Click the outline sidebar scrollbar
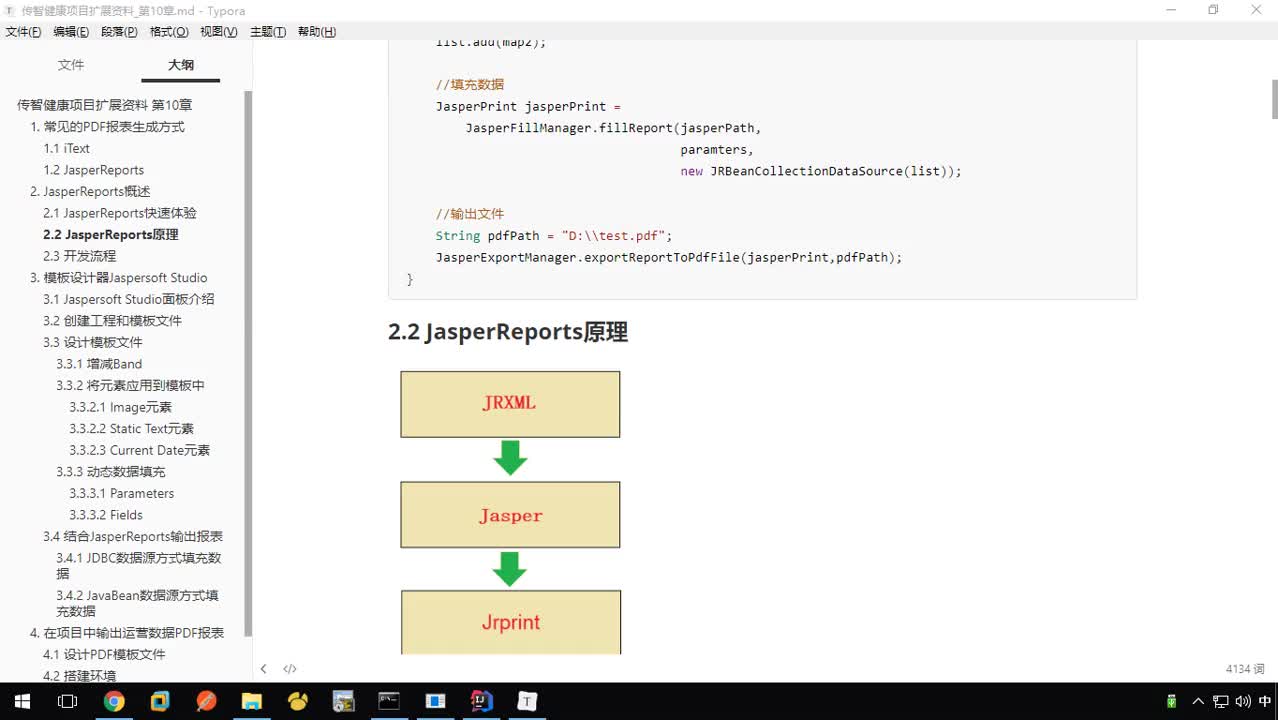 248,363
